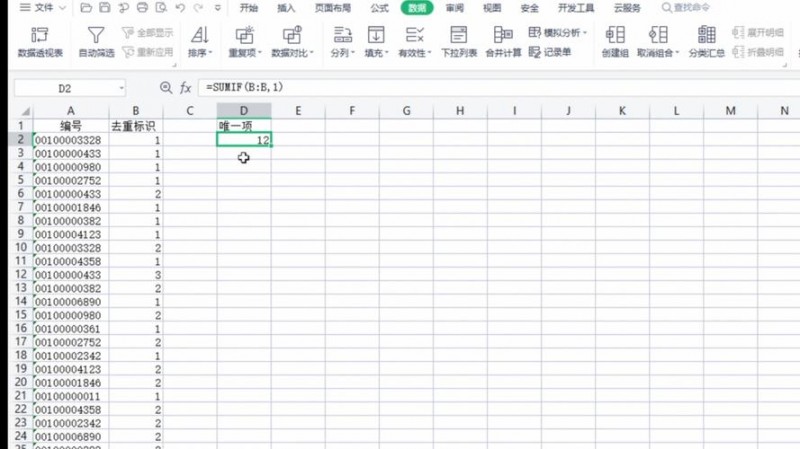Screen dimensions: 800x449
Task: Click the 查找命令 search box
Action: click(686, 8)
